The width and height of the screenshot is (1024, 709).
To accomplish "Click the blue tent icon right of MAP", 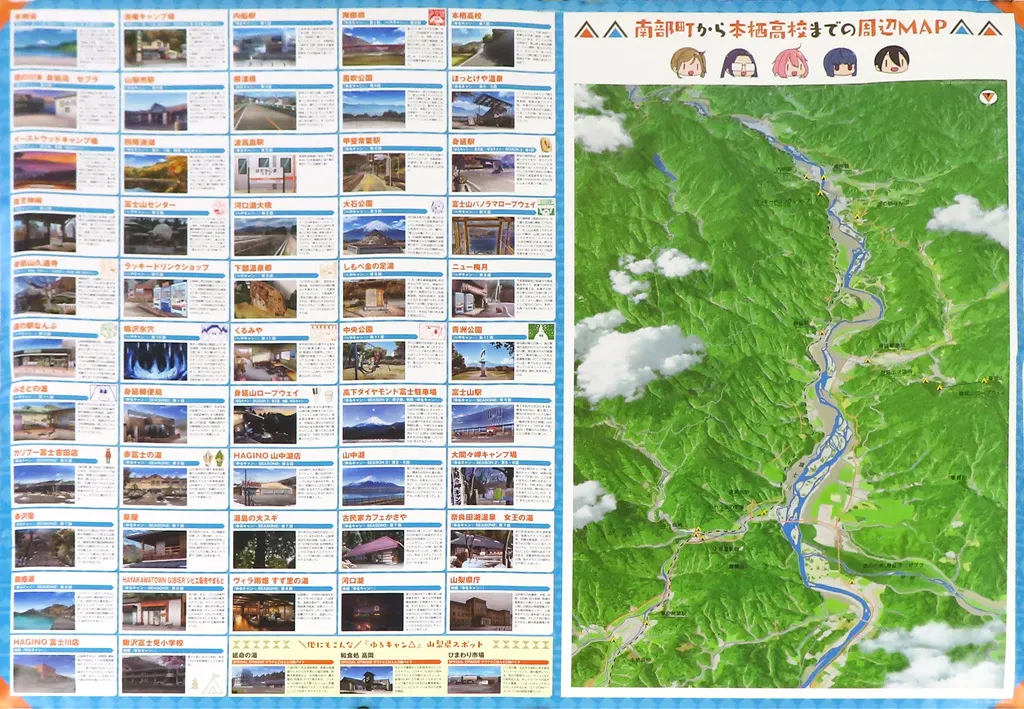I will pyautogui.click(x=961, y=28).
